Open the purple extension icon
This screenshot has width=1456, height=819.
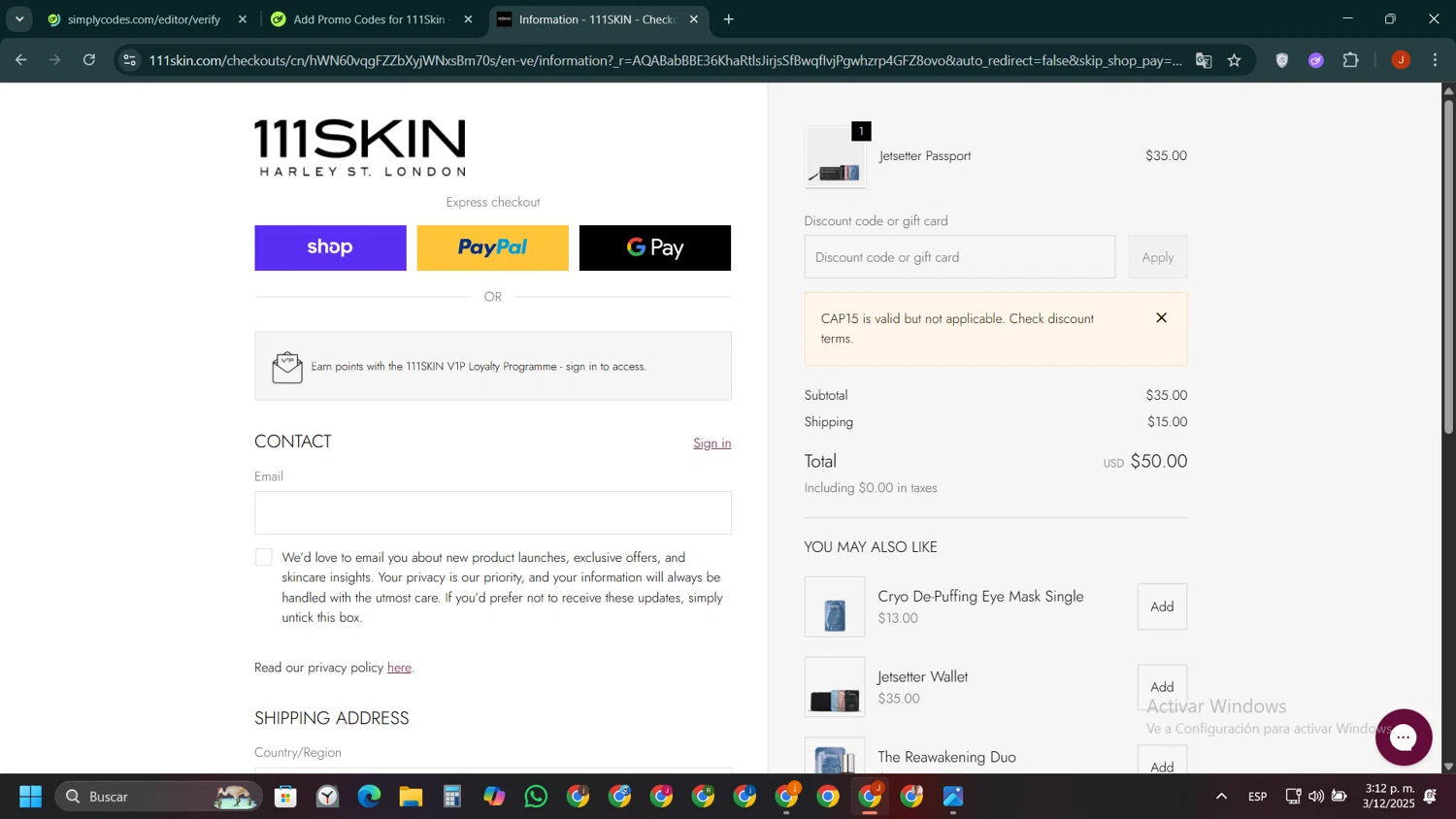tap(1316, 60)
